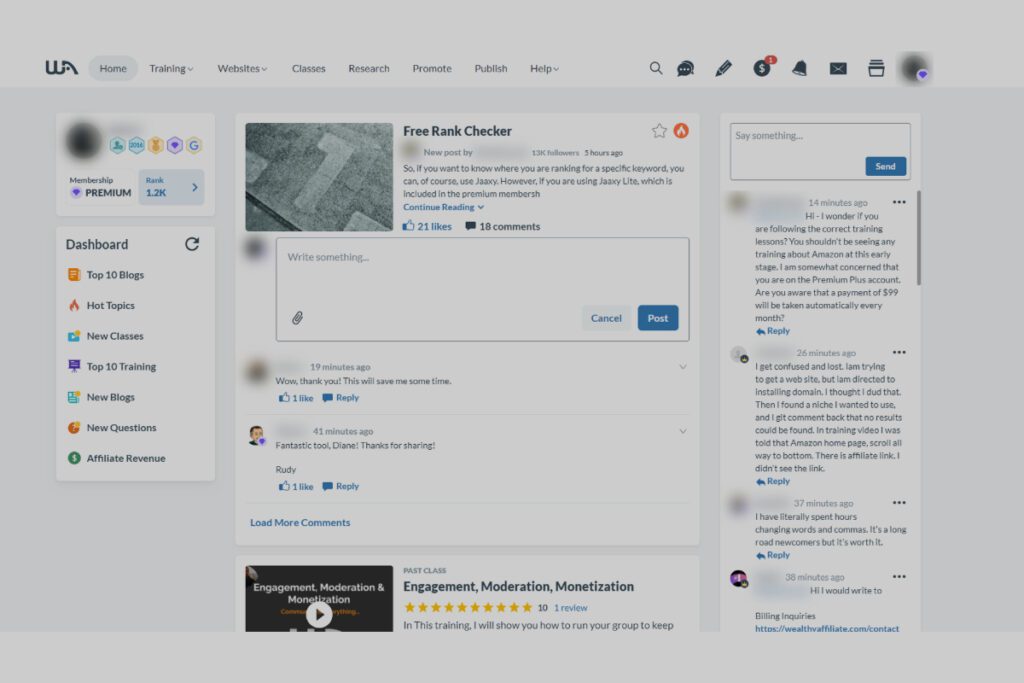Open the Research menu item
Screen dimensions: 1024x683
[369, 69]
